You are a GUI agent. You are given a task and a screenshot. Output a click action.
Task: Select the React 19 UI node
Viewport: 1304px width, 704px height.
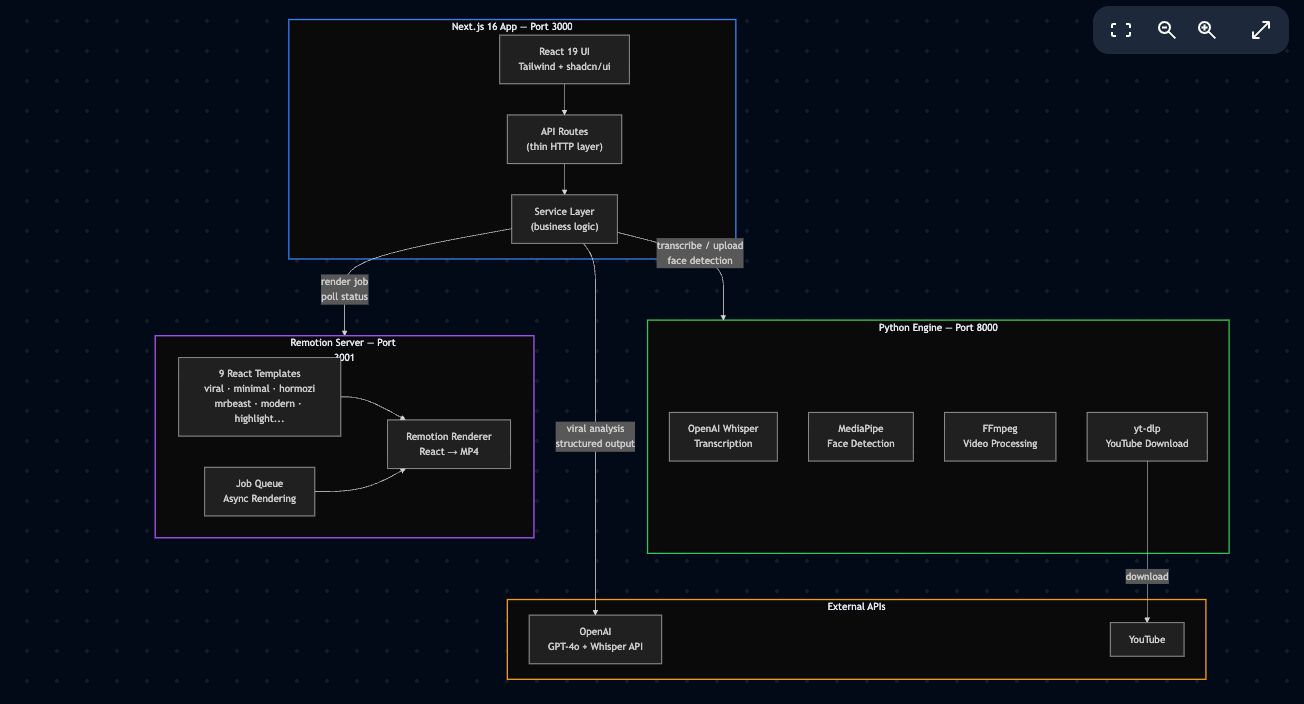564,59
